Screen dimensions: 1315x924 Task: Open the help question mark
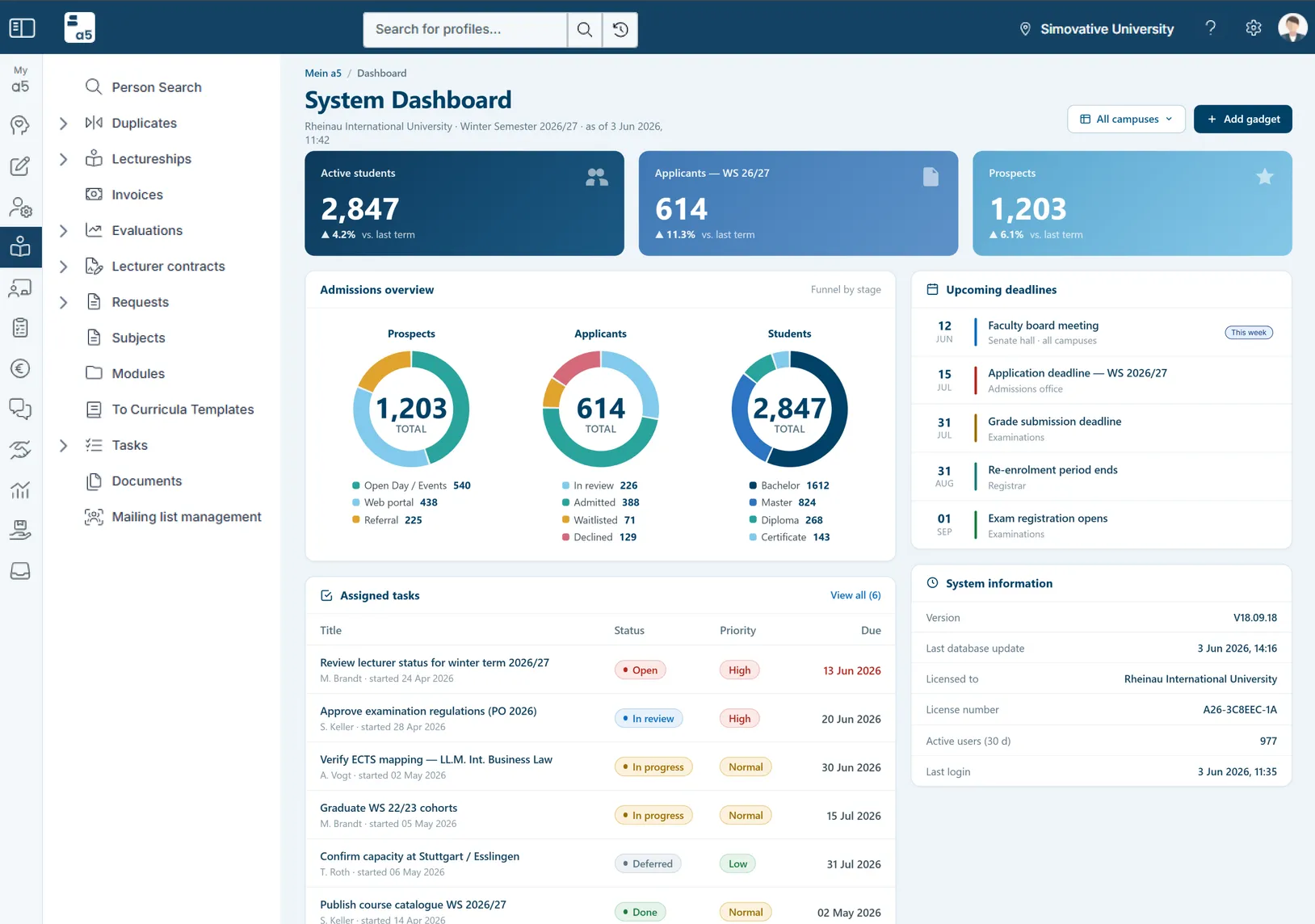click(x=1210, y=28)
